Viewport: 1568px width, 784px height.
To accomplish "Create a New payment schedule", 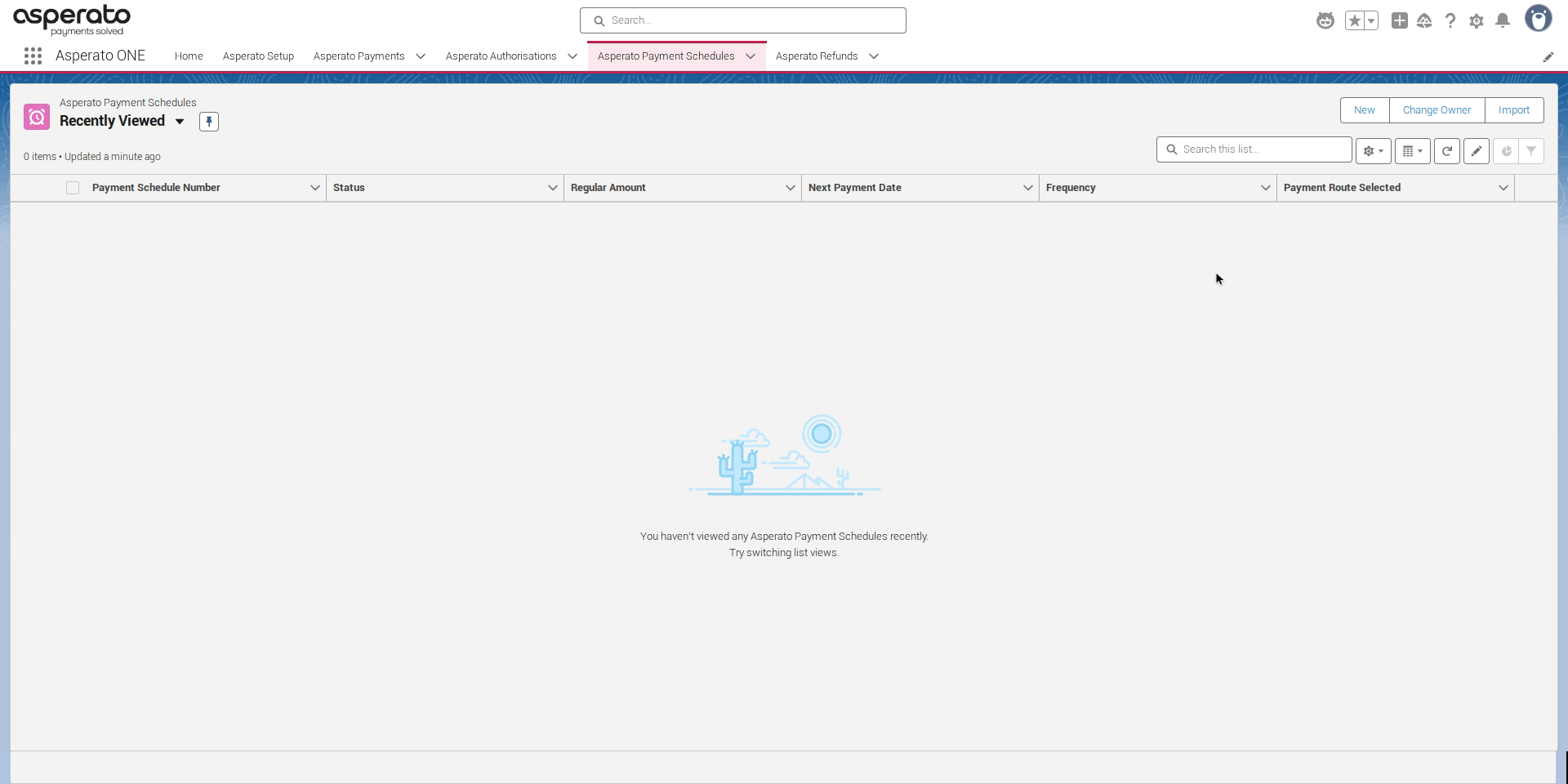I will point(1365,110).
